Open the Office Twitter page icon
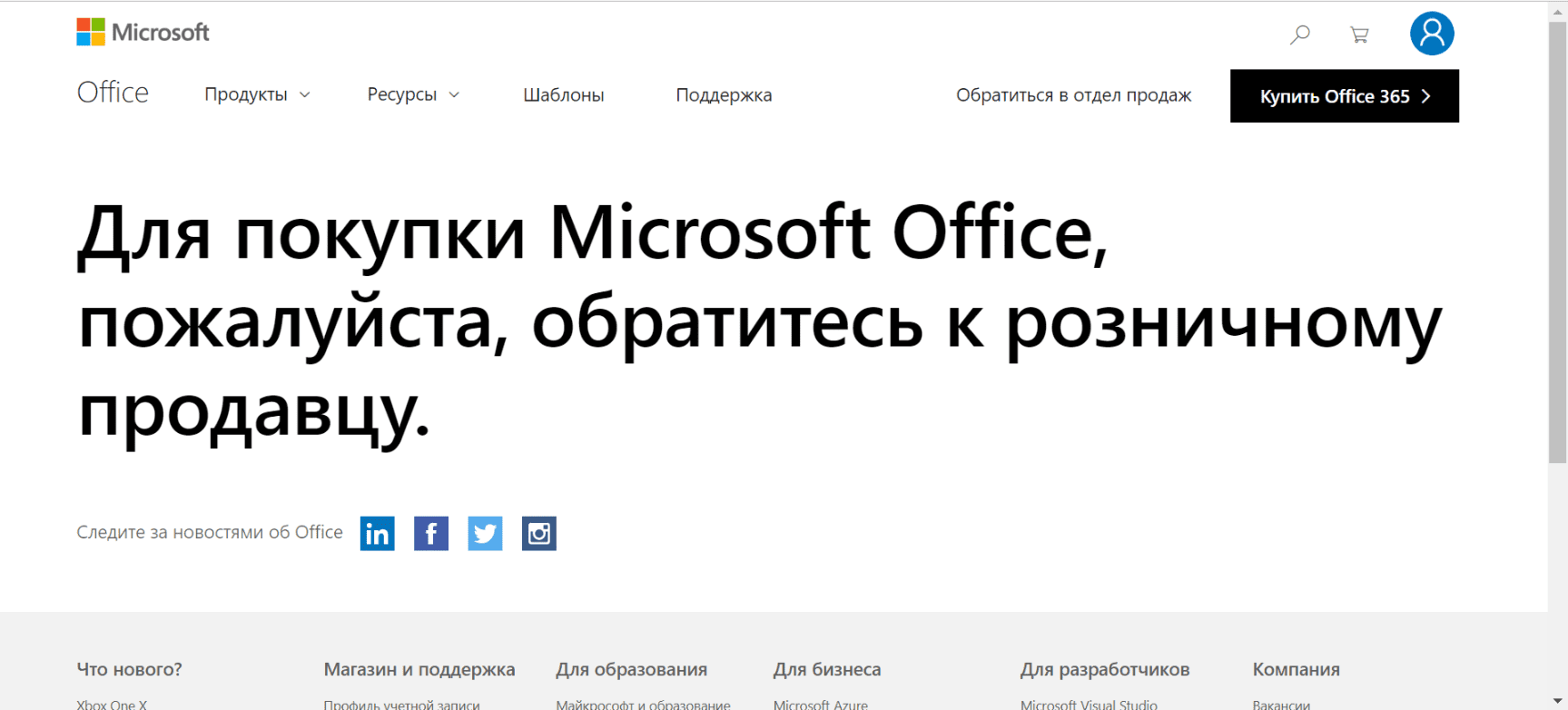1568x710 pixels. 485,533
